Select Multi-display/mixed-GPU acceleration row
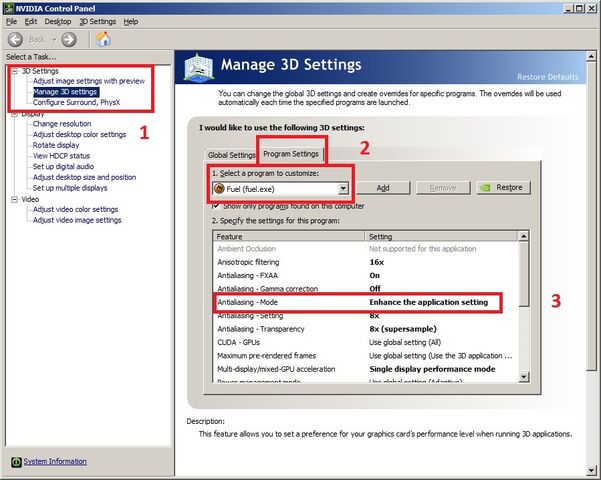This screenshot has height=480, width=601. pyautogui.click(x=366, y=369)
